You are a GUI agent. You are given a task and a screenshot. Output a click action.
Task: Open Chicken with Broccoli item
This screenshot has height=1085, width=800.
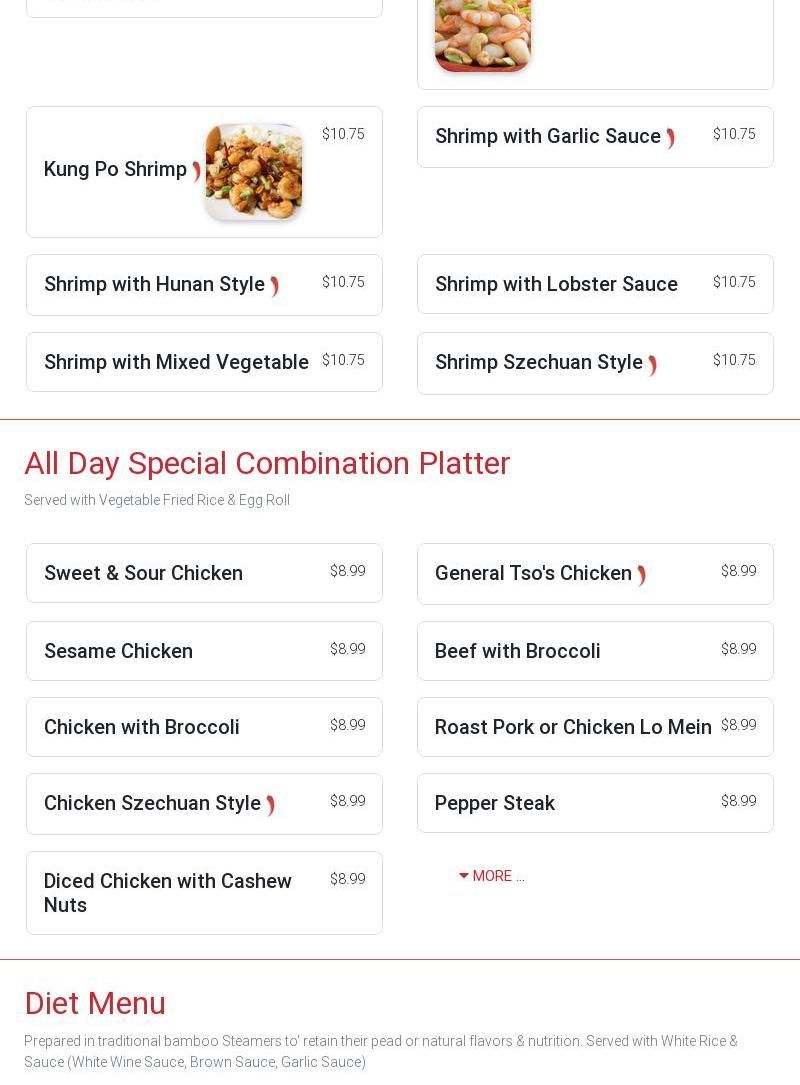pos(141,727)
